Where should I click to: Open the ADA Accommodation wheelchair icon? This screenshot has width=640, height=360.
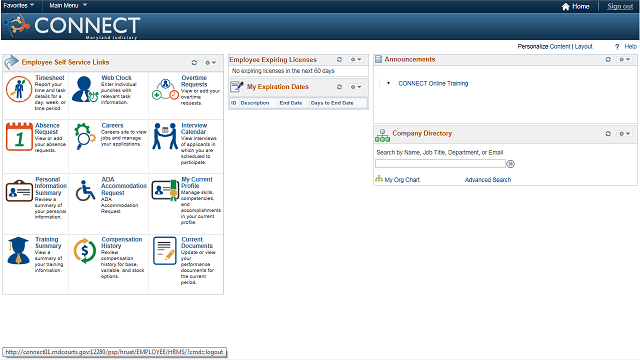click(85, 191)
